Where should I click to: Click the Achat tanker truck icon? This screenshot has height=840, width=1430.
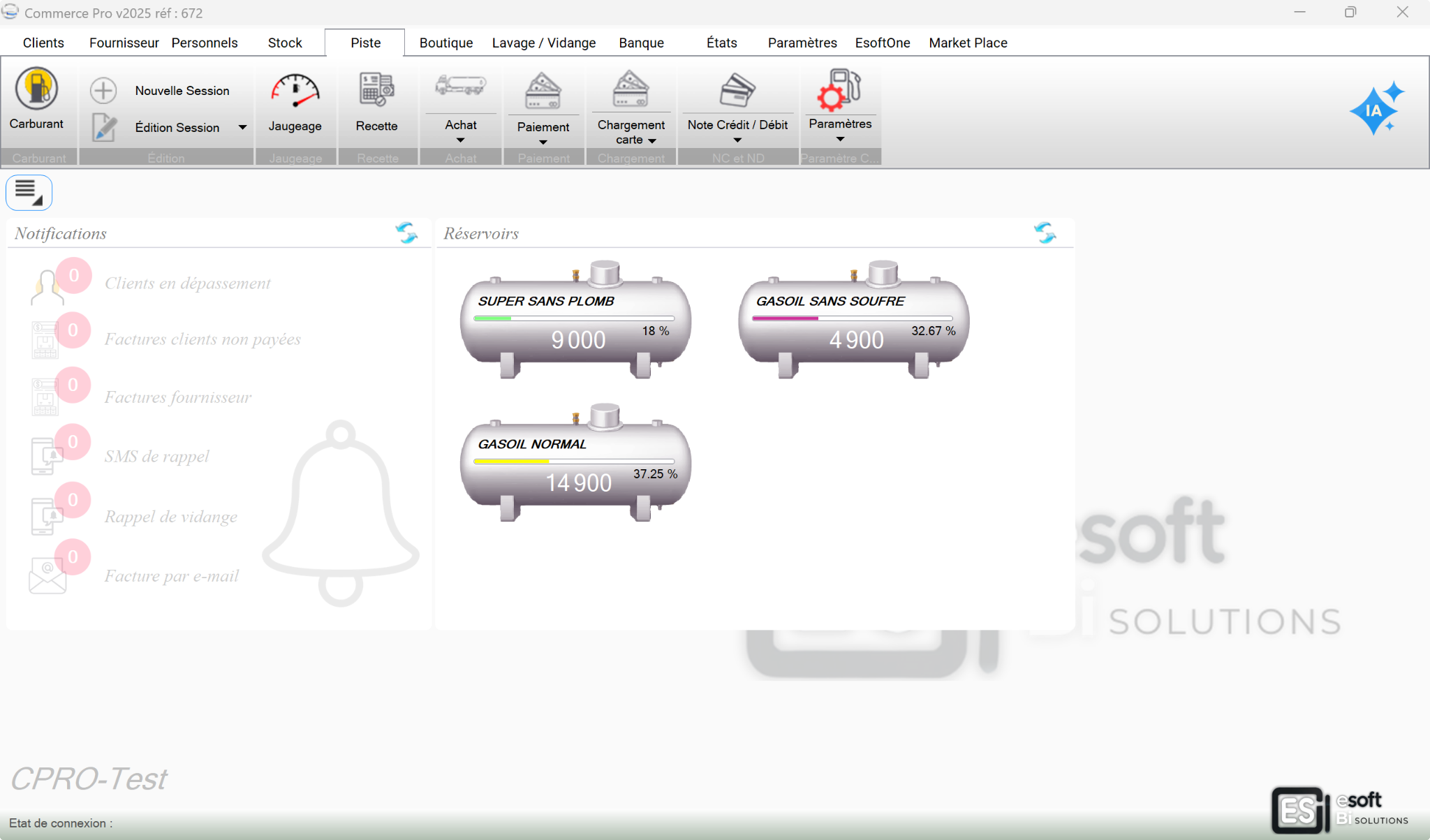pyautogui.click(x=461, y=86)
